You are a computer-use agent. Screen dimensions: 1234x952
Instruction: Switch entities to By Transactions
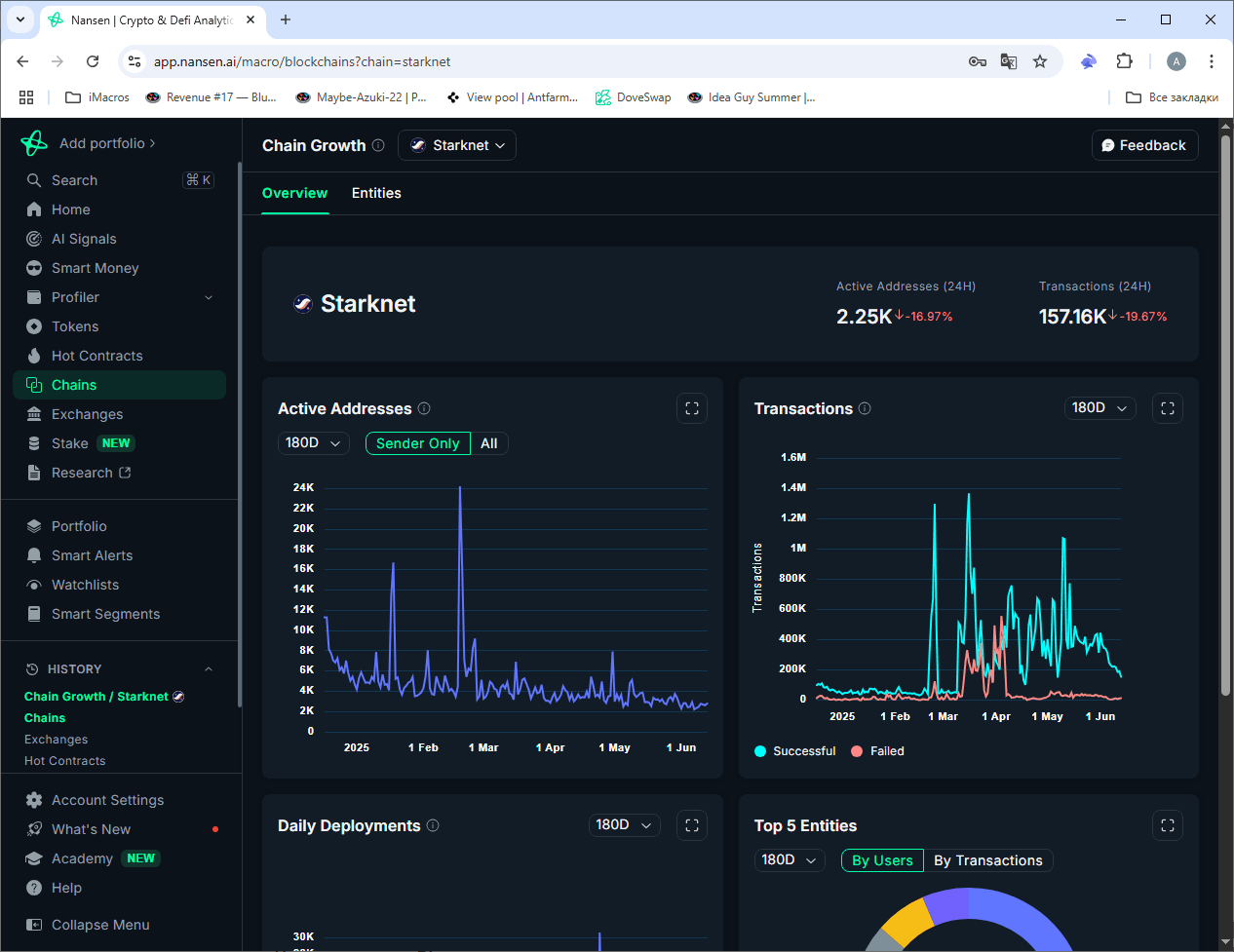click(x=988, y=860)
